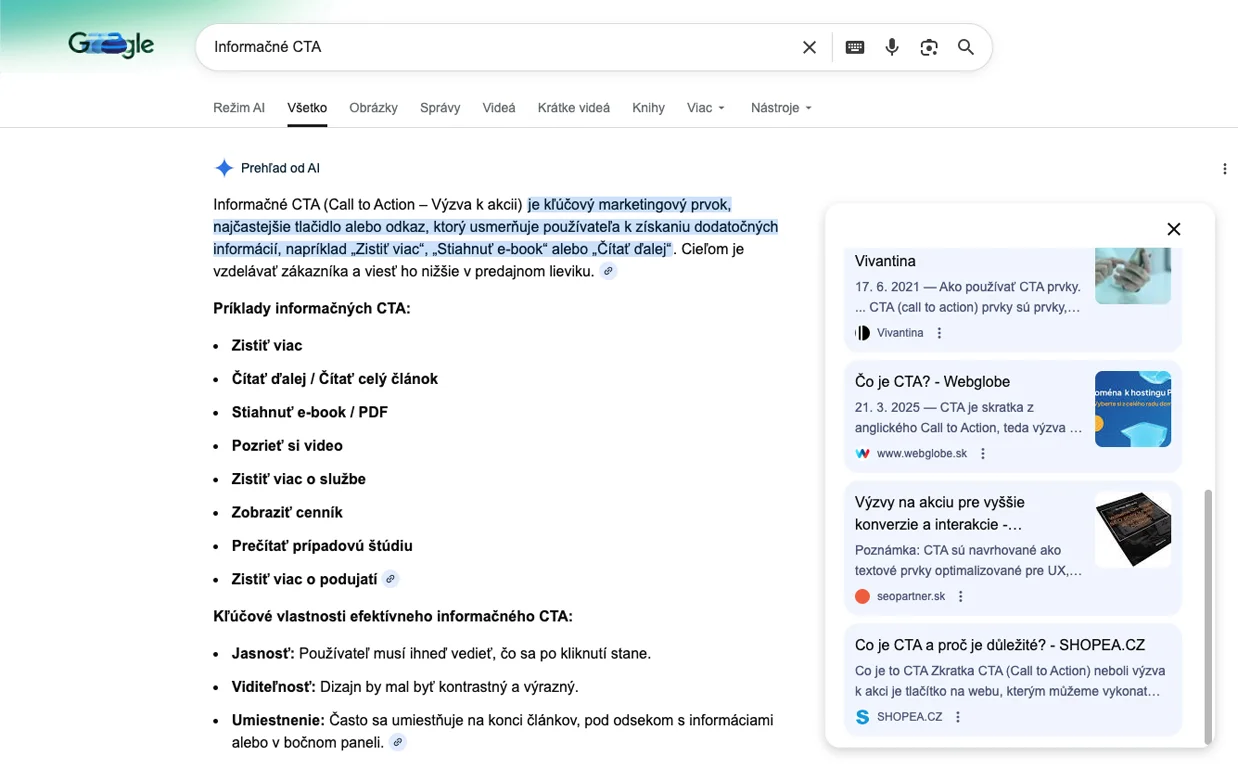Close the sources side panel
The height and width of the screenshot is (768, 1238).
tap(1173, 229)
